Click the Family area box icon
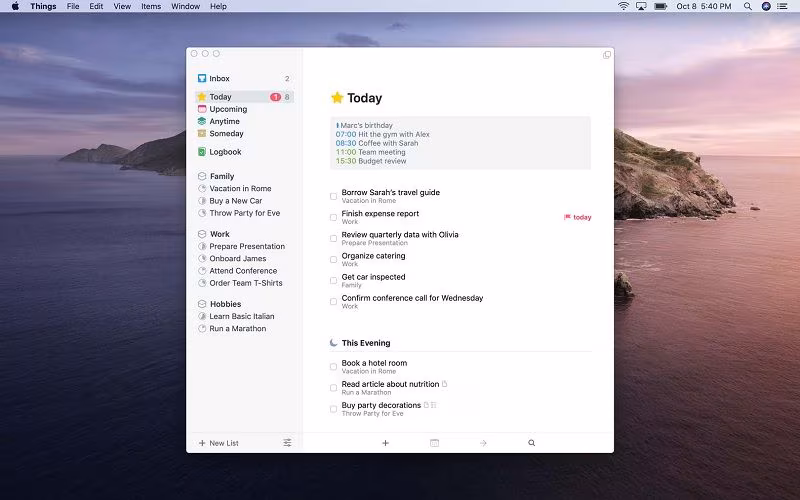The image size is (800, 500). point(202,176)
